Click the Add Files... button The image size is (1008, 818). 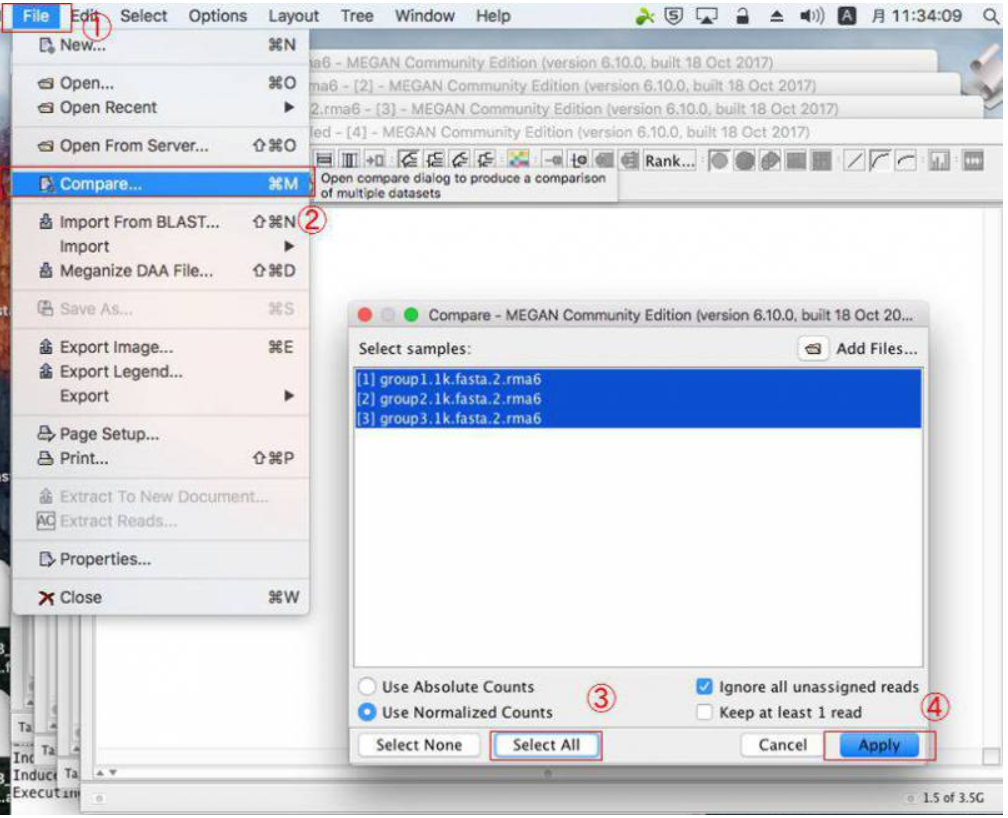[x=858, y=349]
